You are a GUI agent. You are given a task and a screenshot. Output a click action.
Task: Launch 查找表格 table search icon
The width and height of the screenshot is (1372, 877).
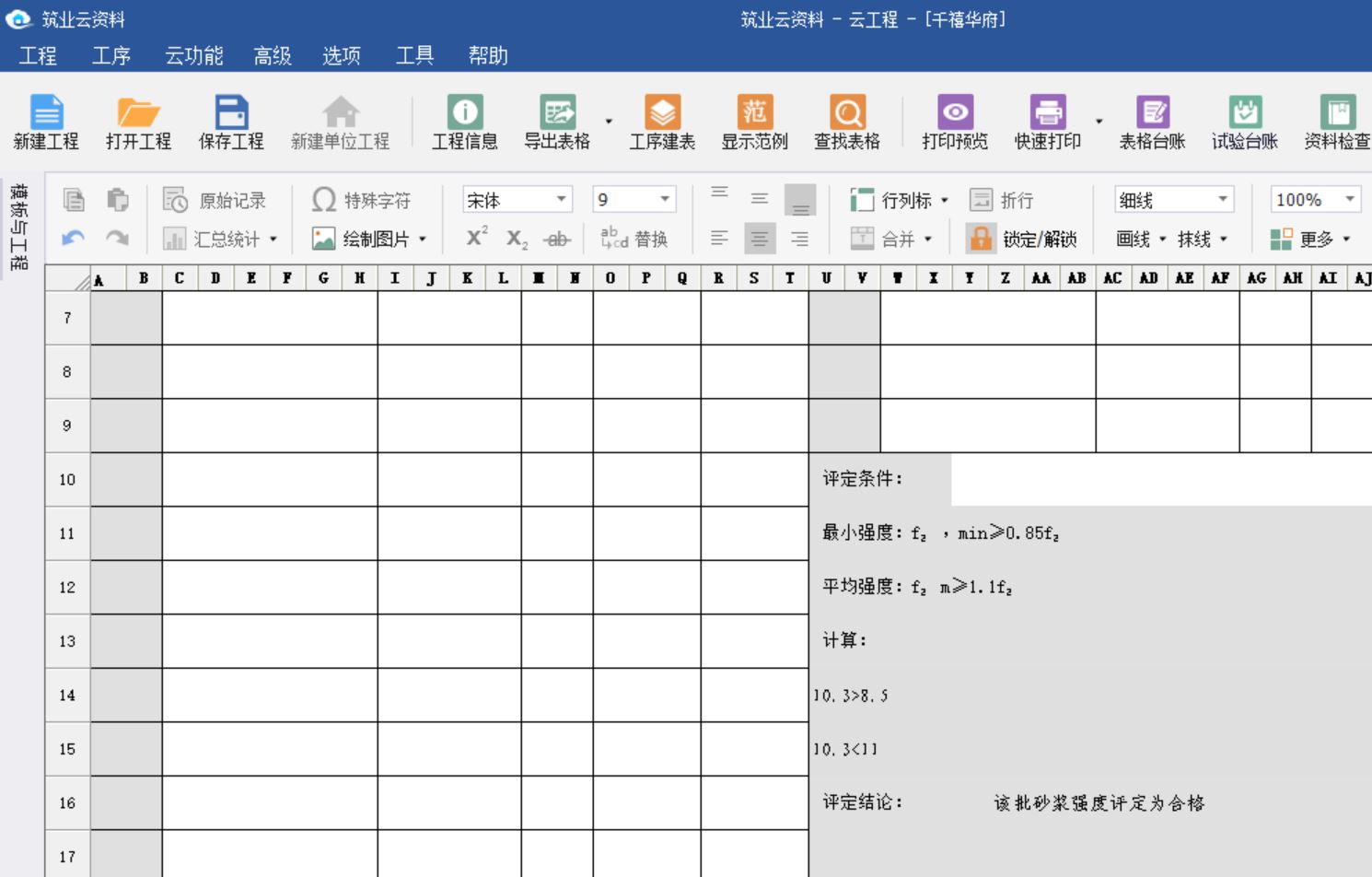coord(846,112)
